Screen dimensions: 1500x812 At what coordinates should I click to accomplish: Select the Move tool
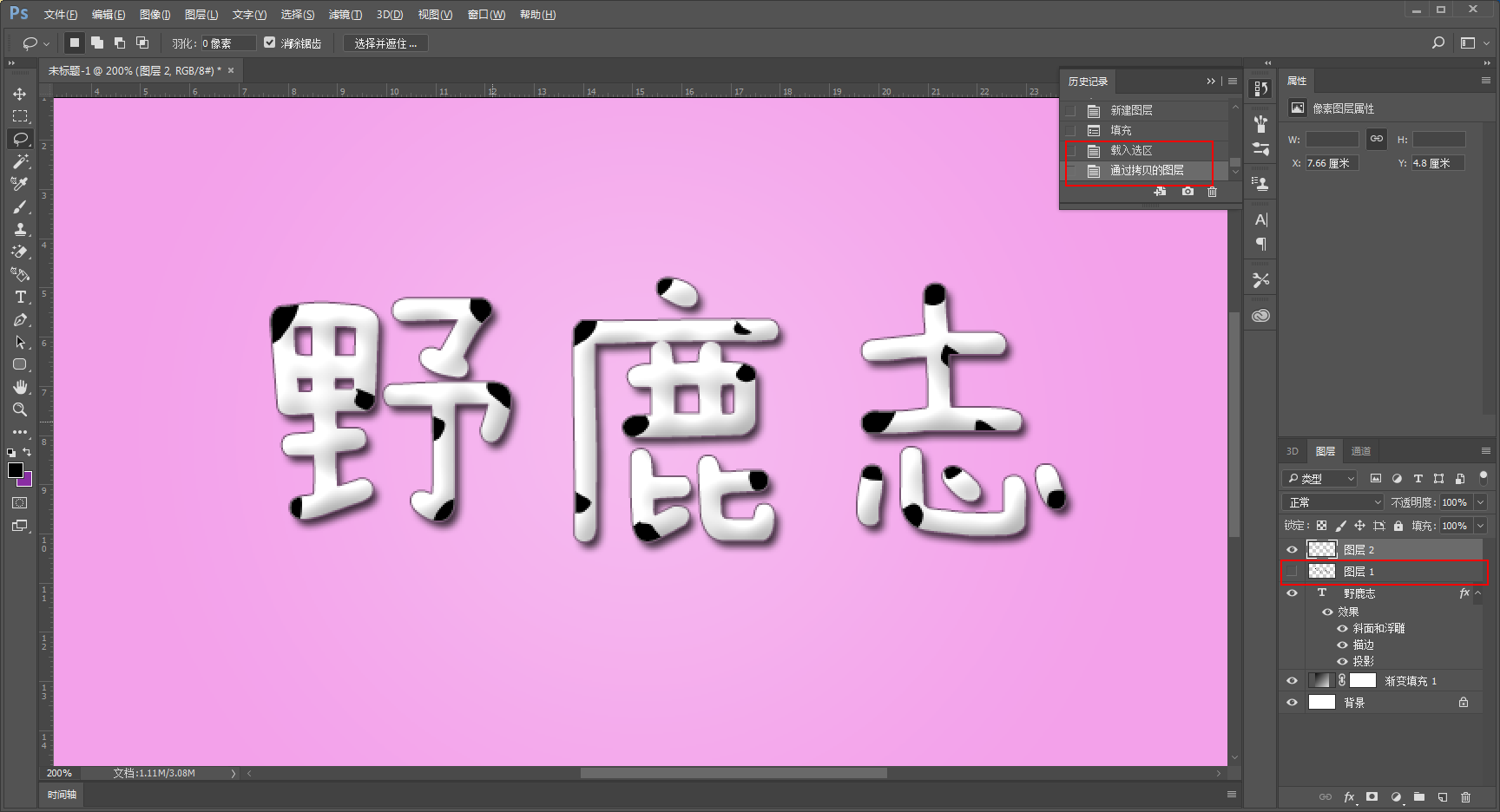point(19,94)
